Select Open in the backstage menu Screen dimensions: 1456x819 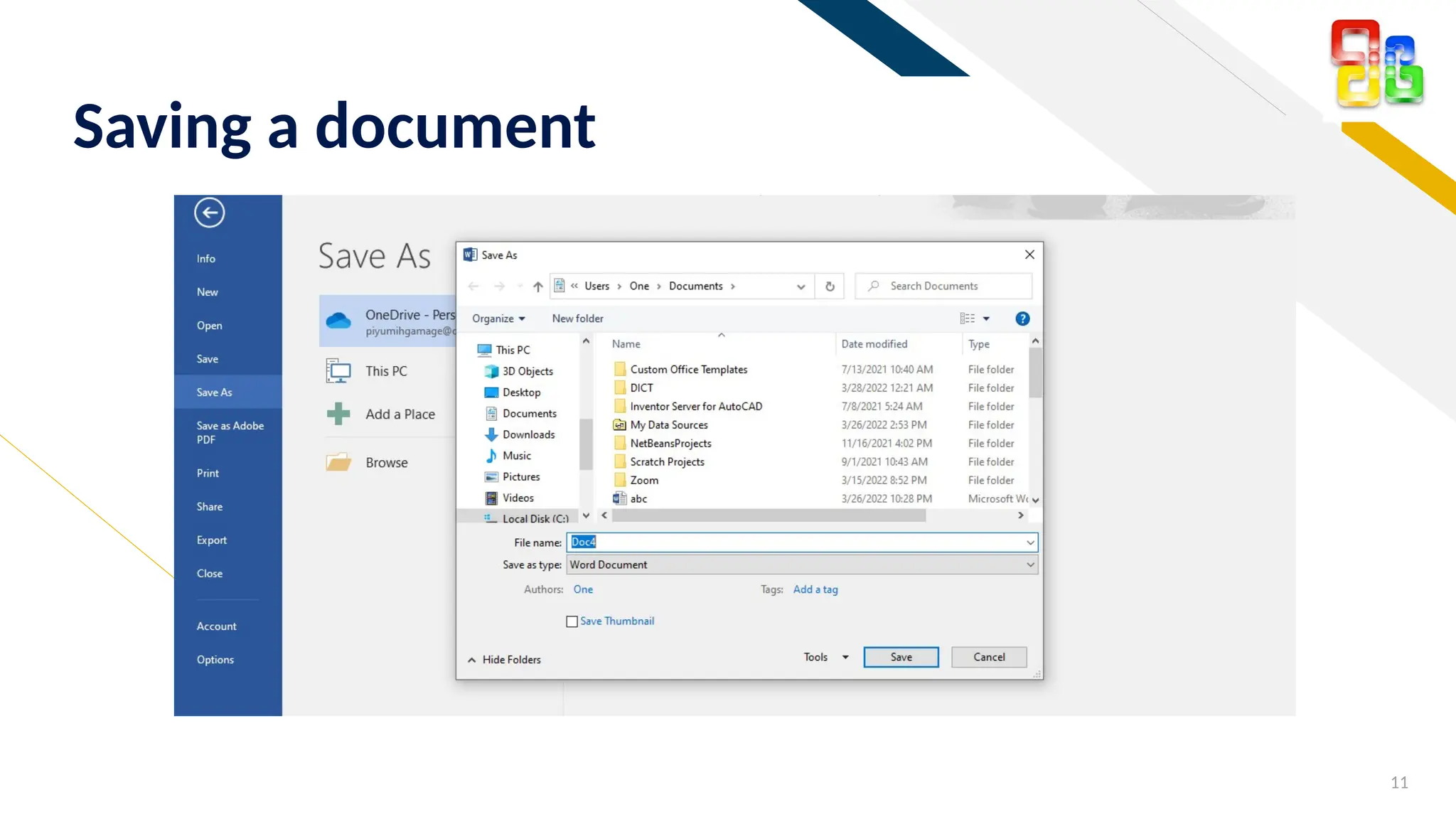point(210,326)
